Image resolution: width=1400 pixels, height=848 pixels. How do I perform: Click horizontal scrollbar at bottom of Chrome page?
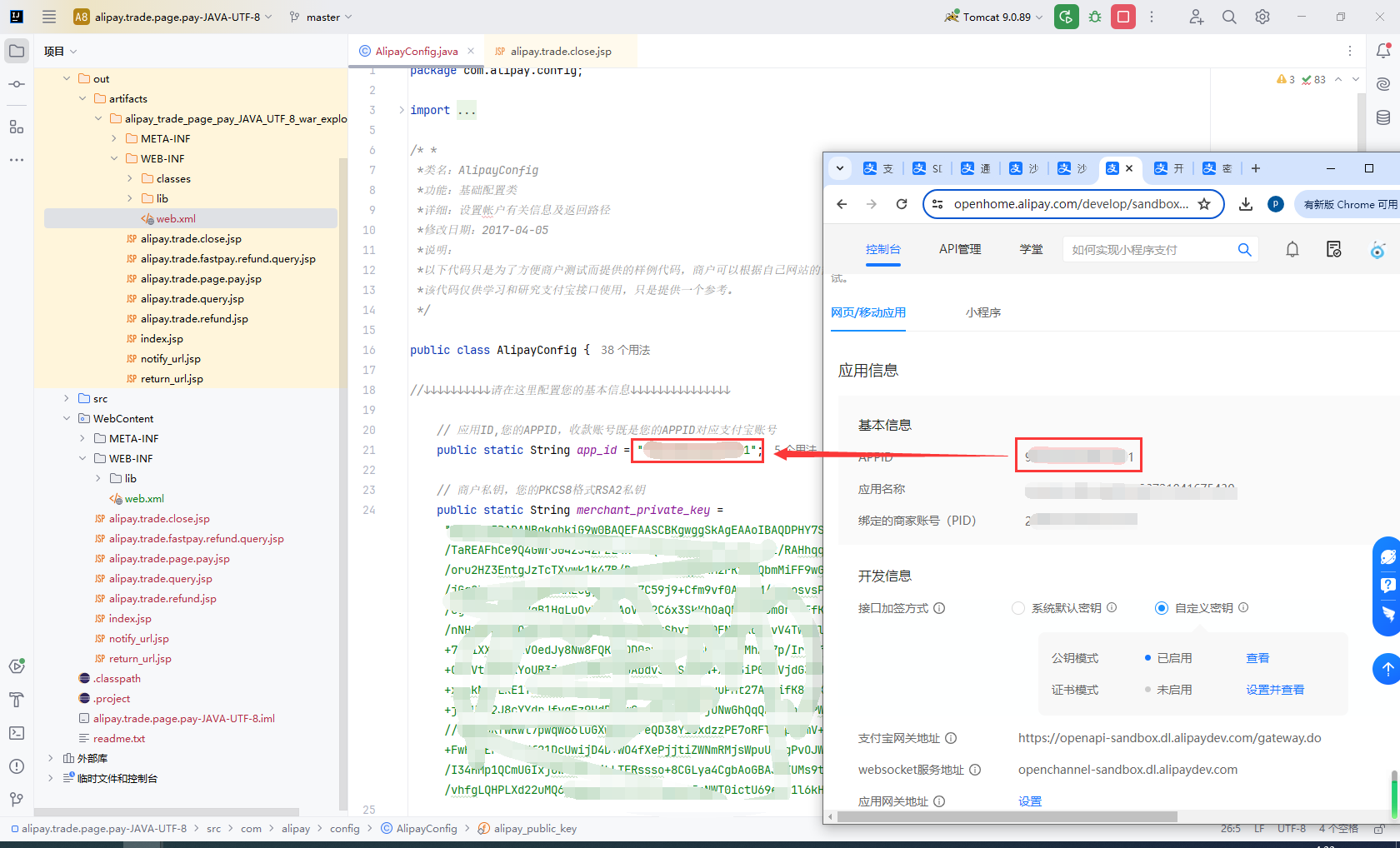pos(1007,817)
